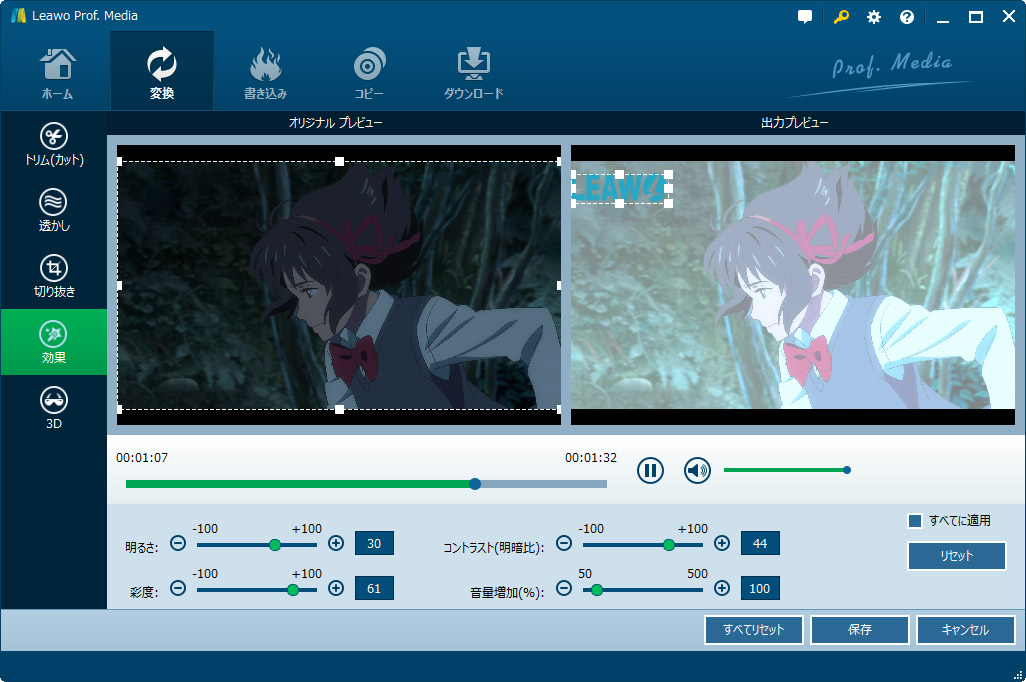
Task: Click the すべてリセット reset-all button
Action: [x=754, y=630]
